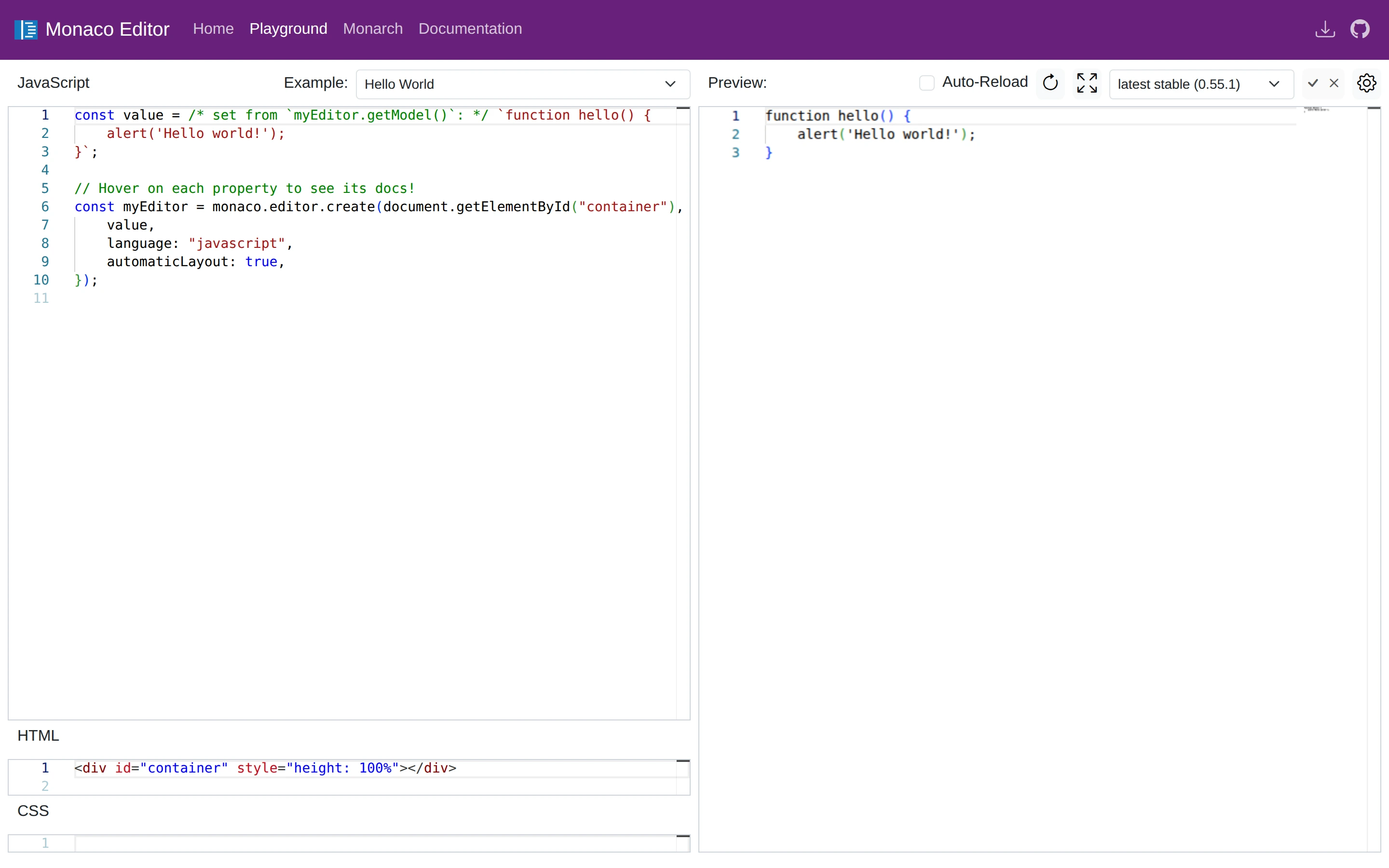
Task: Open the Example Hello World dropdown
Action: pyautogui.click(x=523, y=84)
